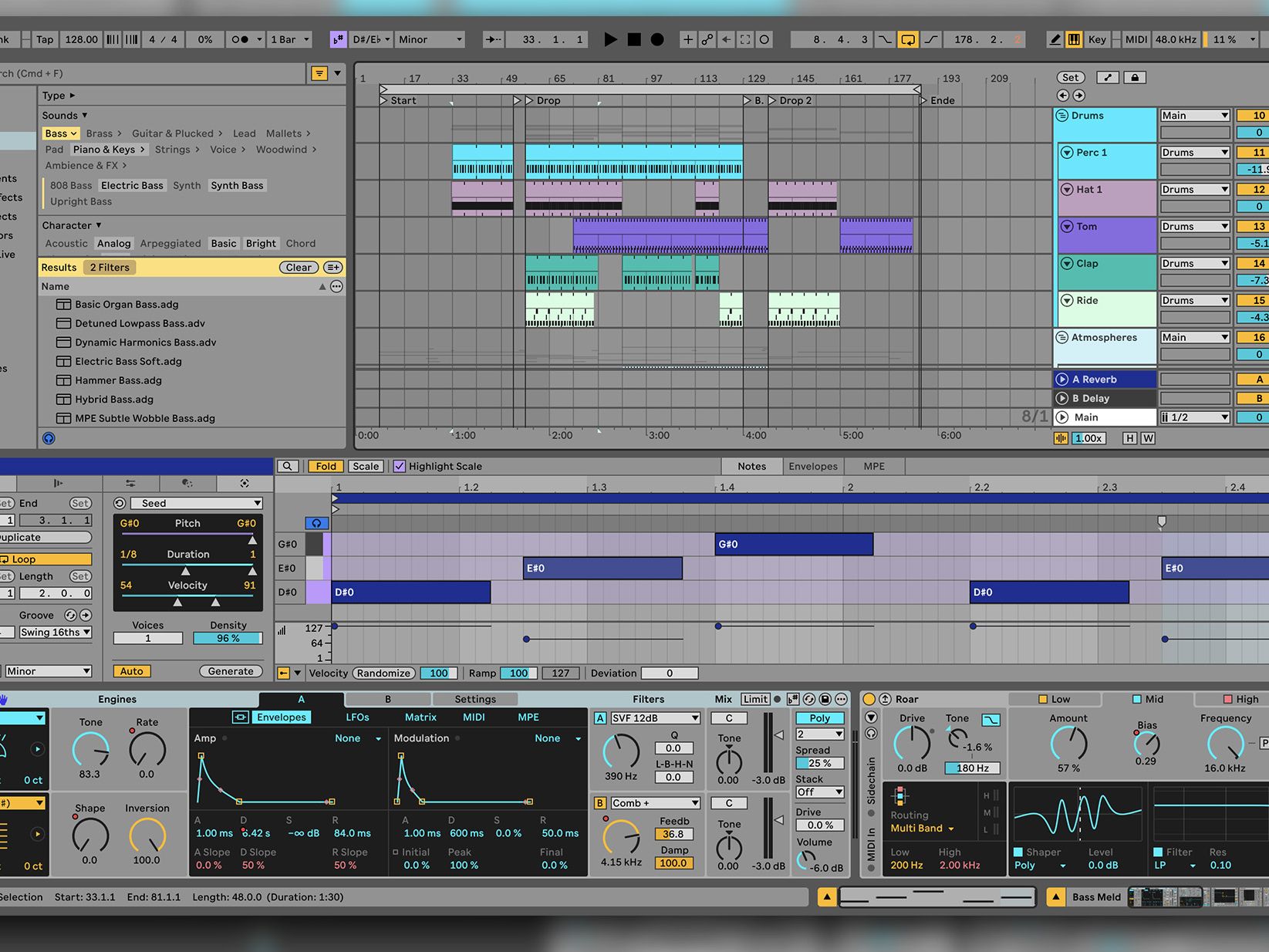Switch to the Envelopes tab
Image resolution: width=1269 pixels, height=952 pixels.
click(812, 466)
